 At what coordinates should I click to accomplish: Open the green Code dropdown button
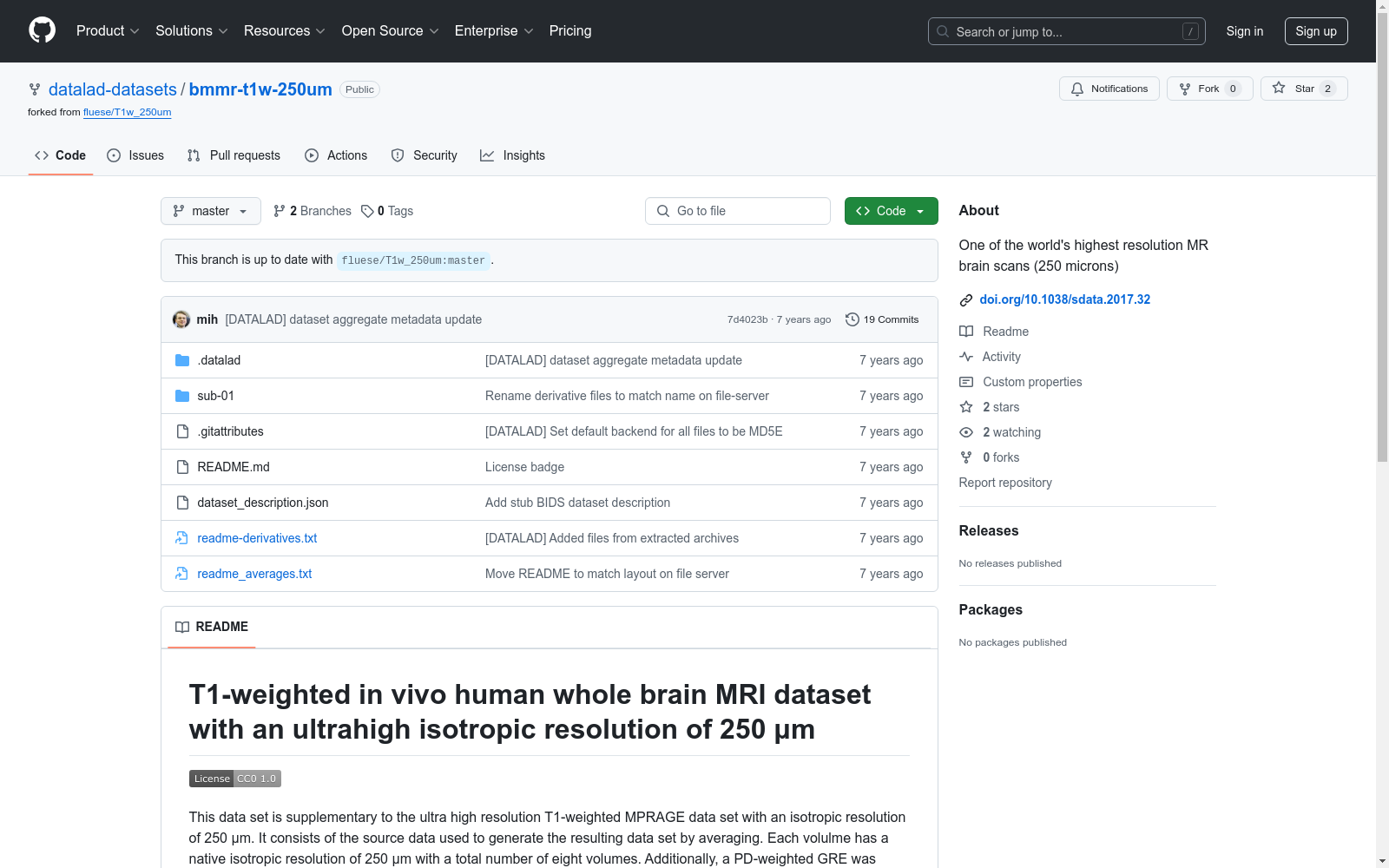(x=892, y=211)
